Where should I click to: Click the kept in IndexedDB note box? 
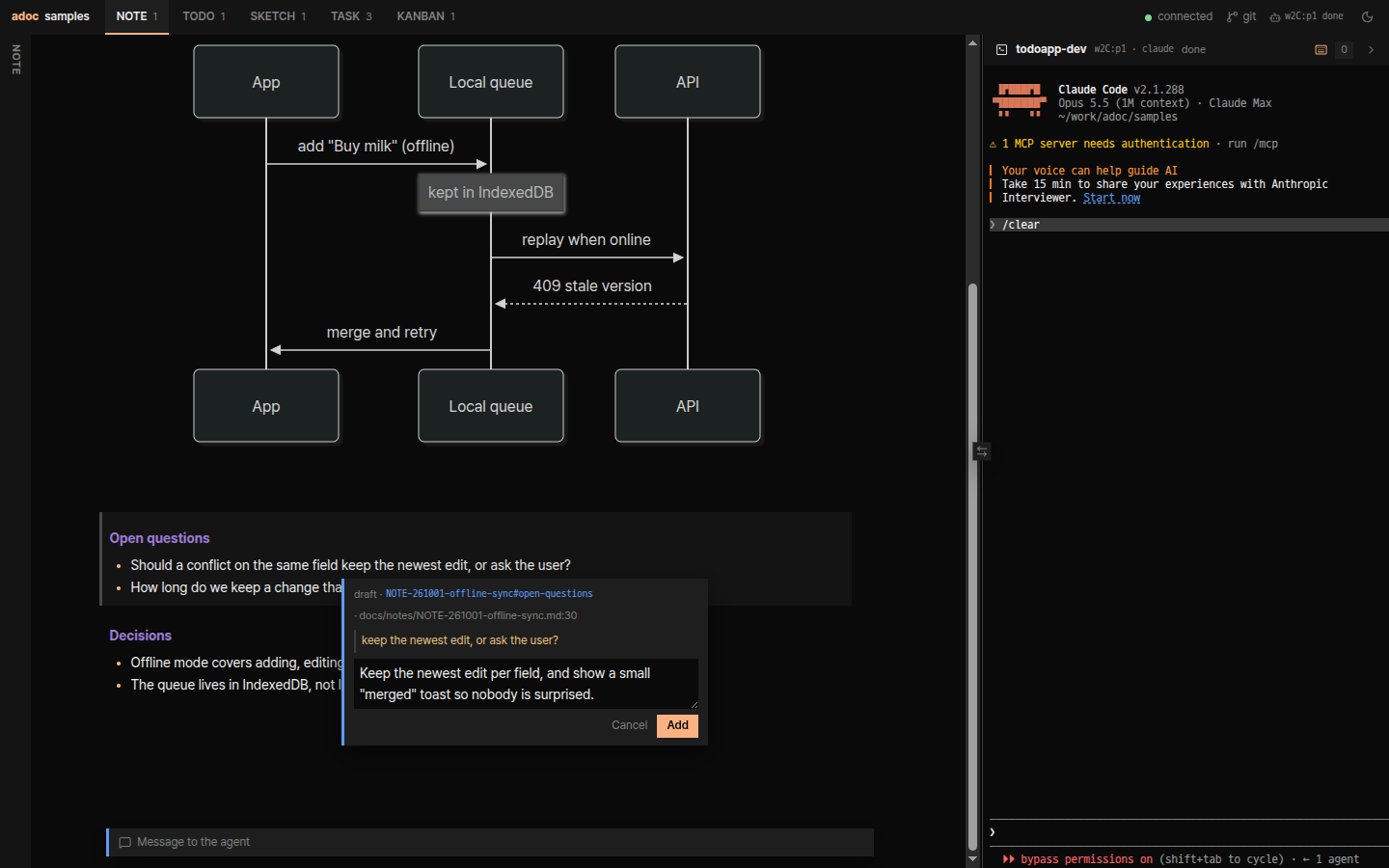pyautogui.click(x=491, y=193)
